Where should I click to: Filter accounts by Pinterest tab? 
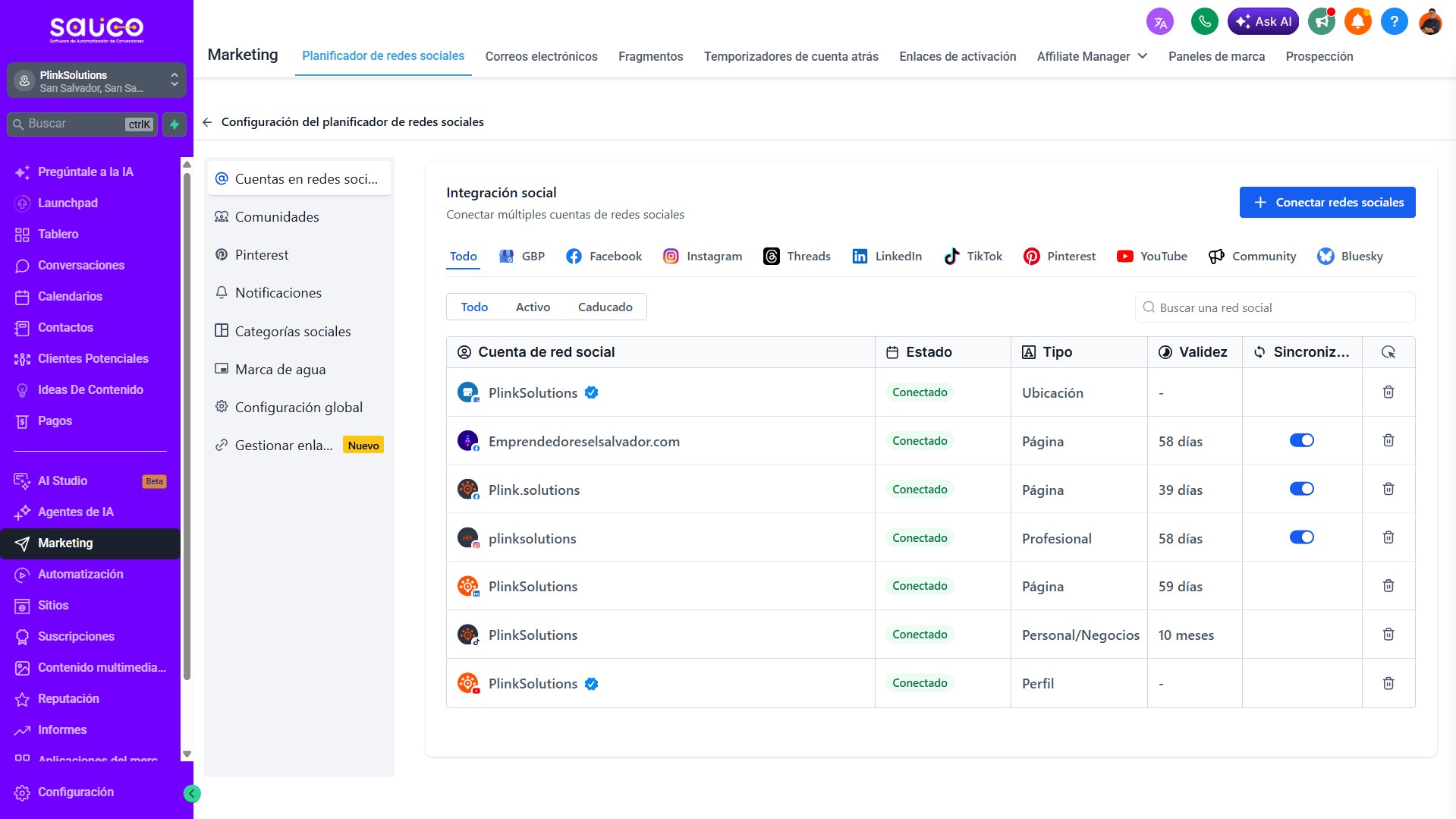click(x=1059, y=257)
